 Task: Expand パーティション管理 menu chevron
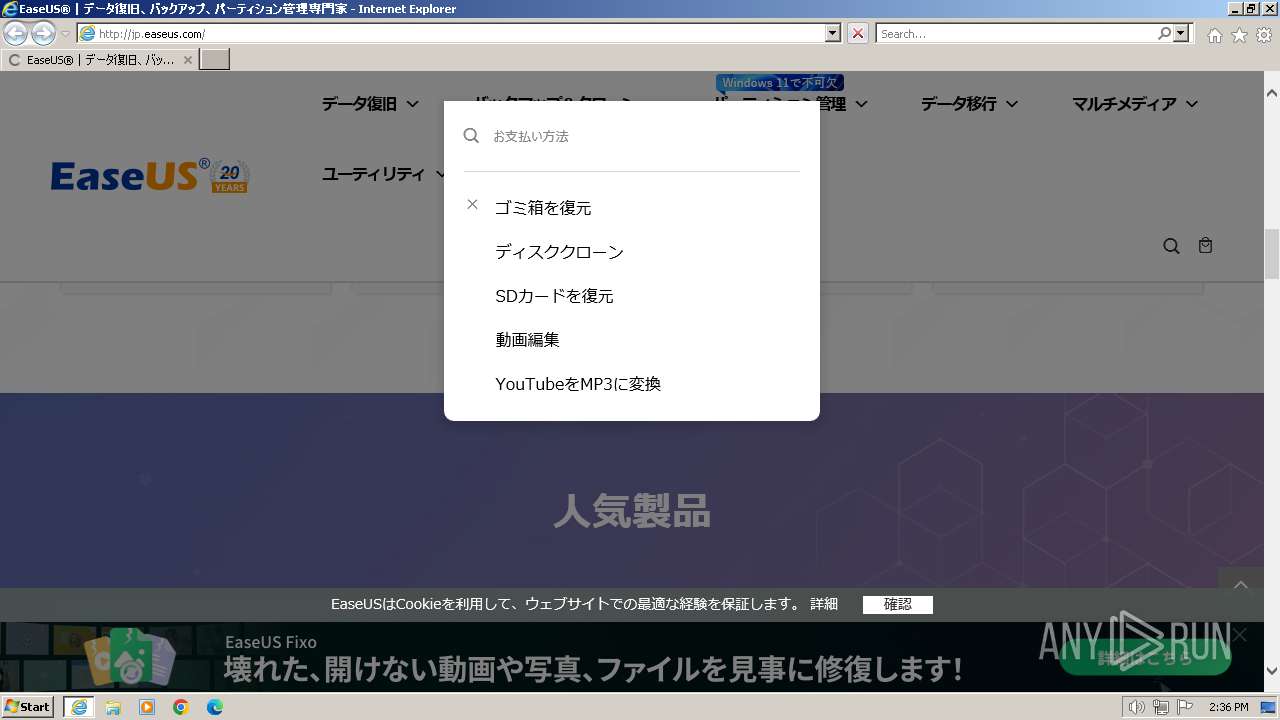click(x=861, y=104)
